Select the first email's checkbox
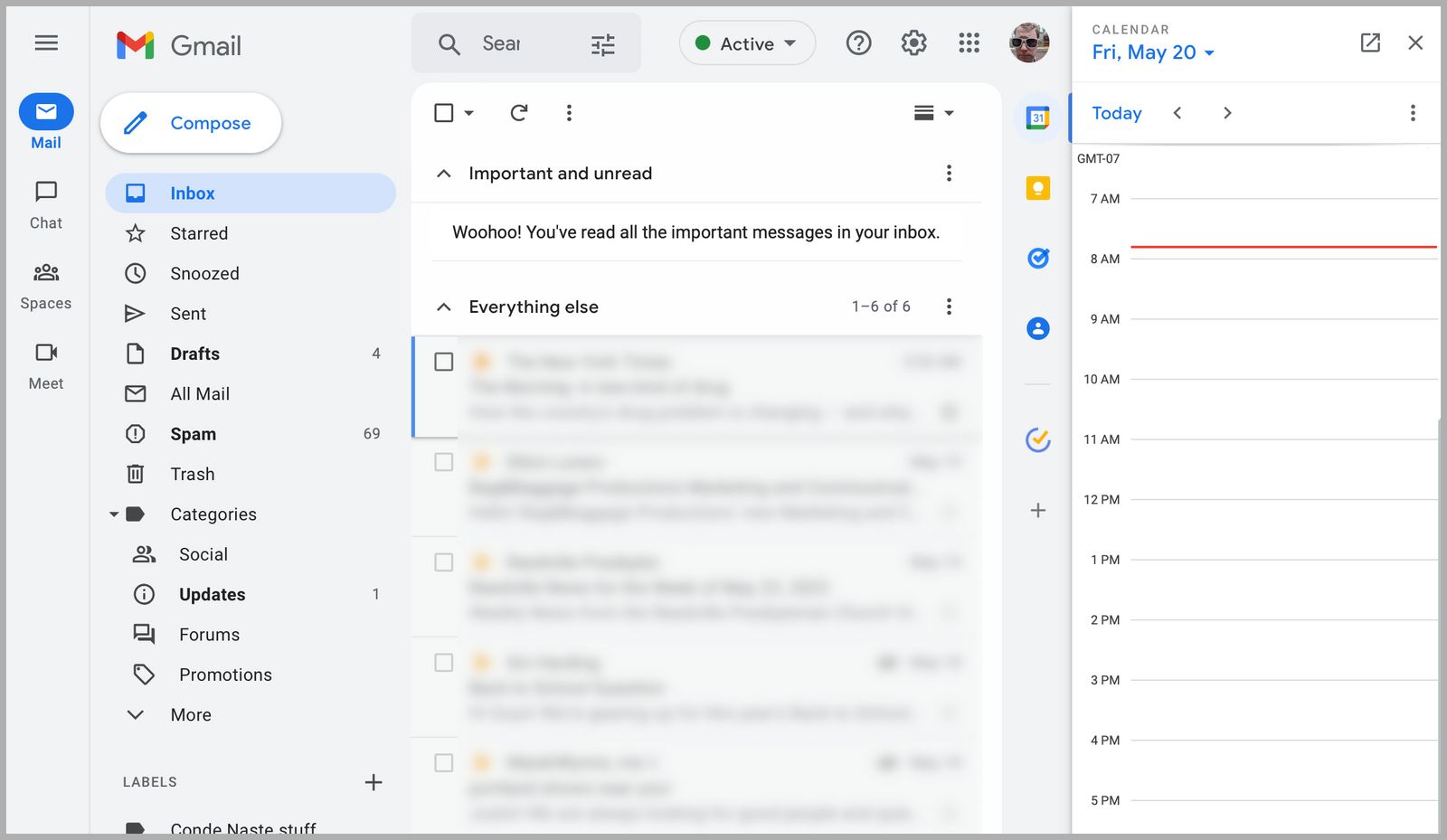The image size is (1447, 840). tap(444, 362)
